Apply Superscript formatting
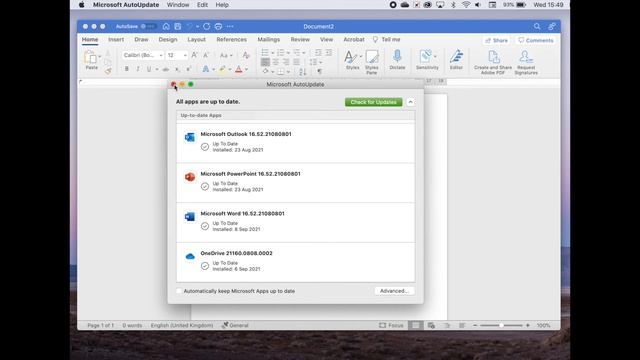Viewport: 640px width, 360px height. (x=188, y=69)
